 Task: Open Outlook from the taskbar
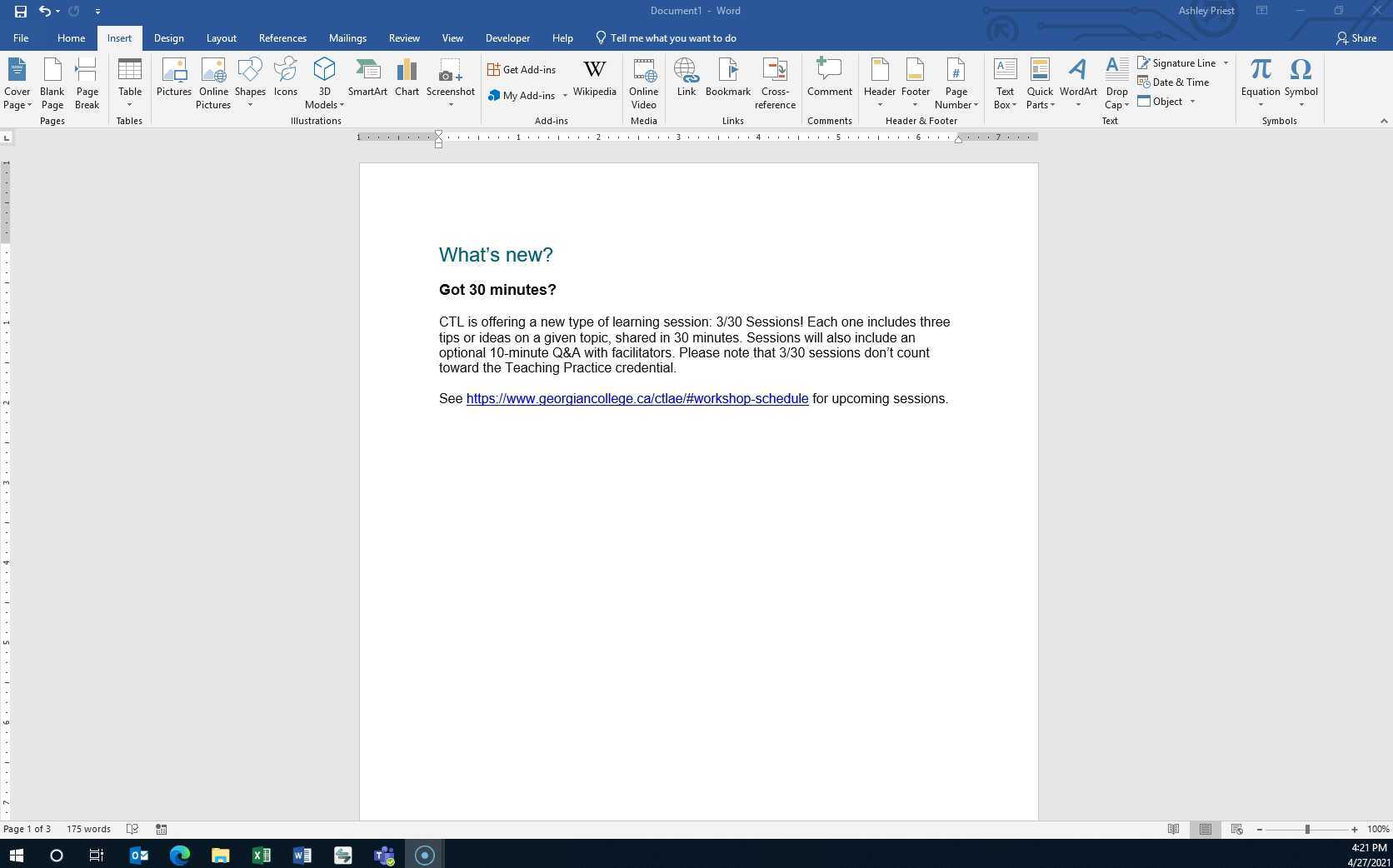(138, 855)
